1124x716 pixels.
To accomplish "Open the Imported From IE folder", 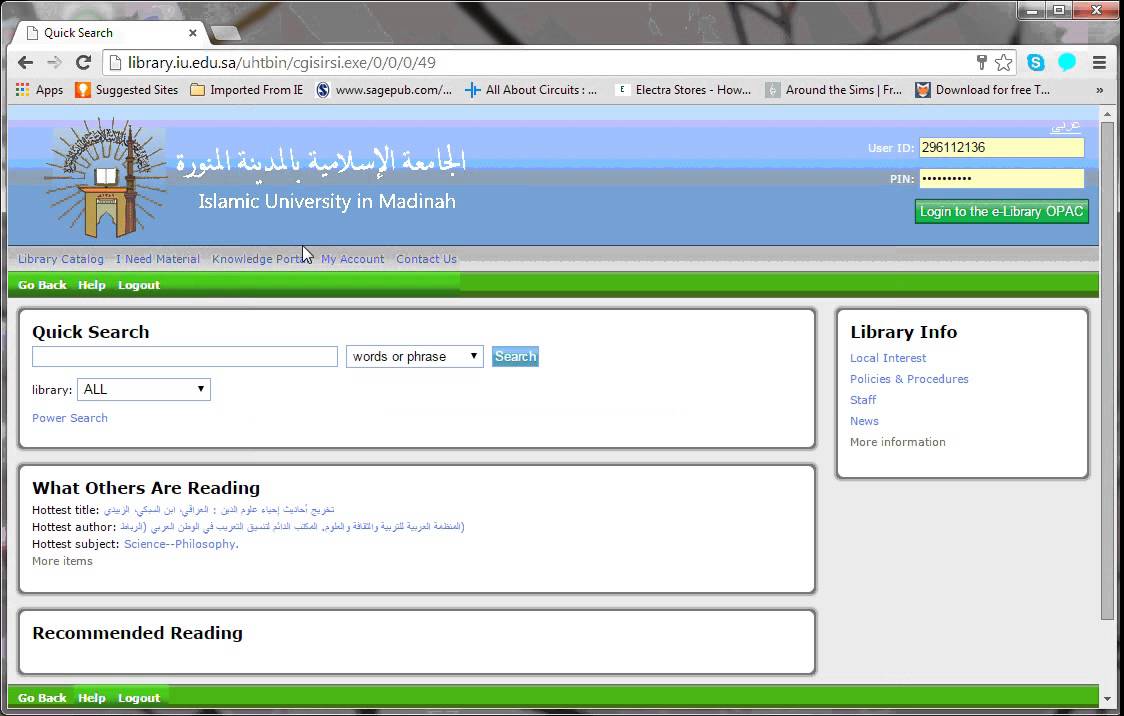I will point(247,90).
